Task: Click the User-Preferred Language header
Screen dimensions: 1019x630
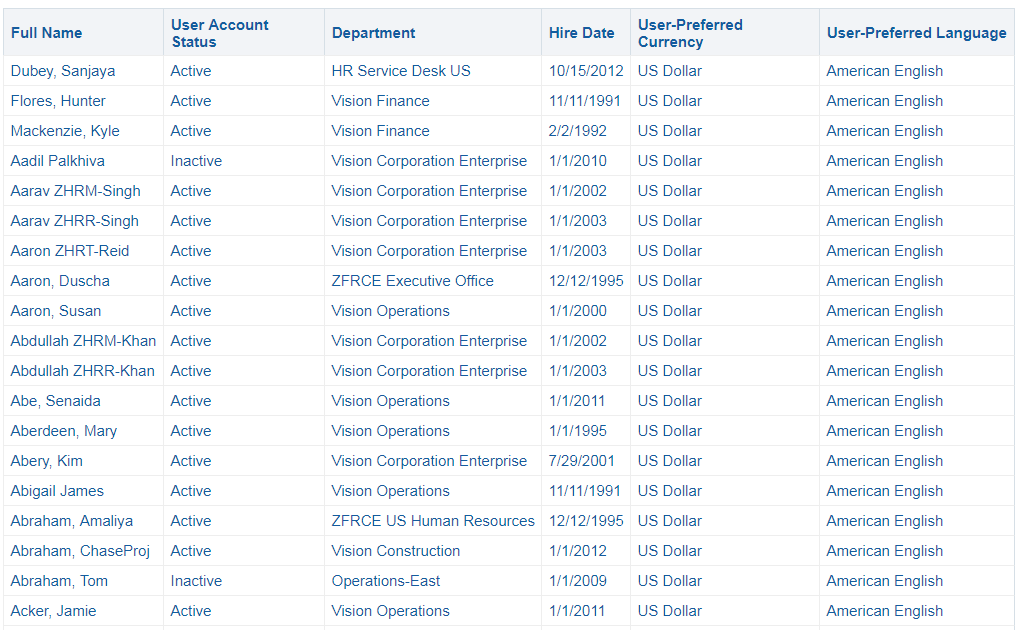Action: (916, 33)
